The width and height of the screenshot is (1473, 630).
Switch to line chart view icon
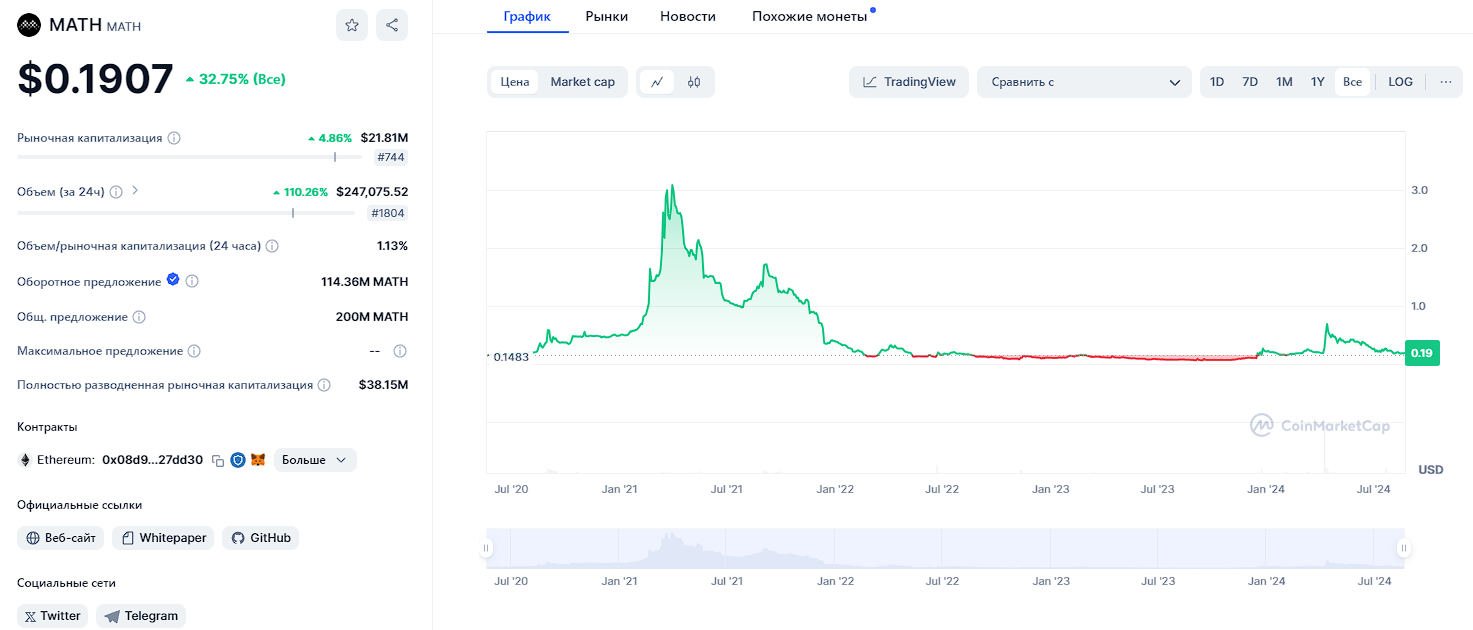657,82
